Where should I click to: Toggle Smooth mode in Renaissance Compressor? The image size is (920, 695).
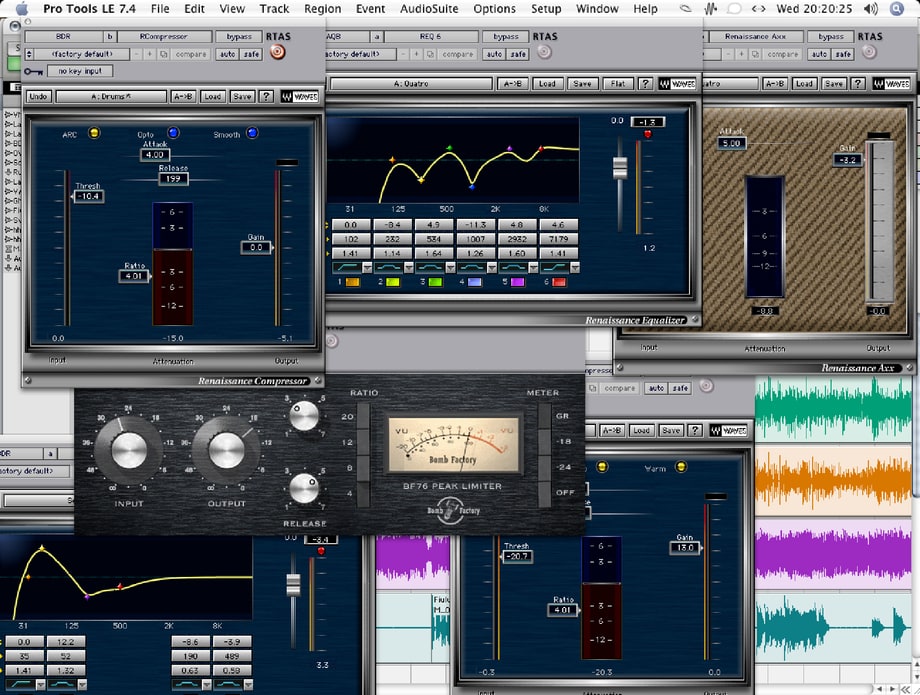click(x=252, y=133)
